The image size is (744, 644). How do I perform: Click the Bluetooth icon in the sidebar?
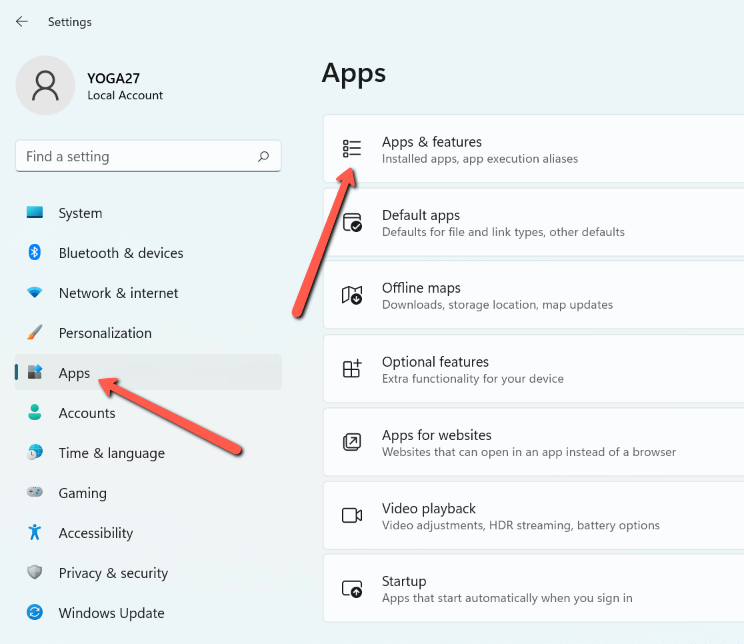(x=35, y=252)
